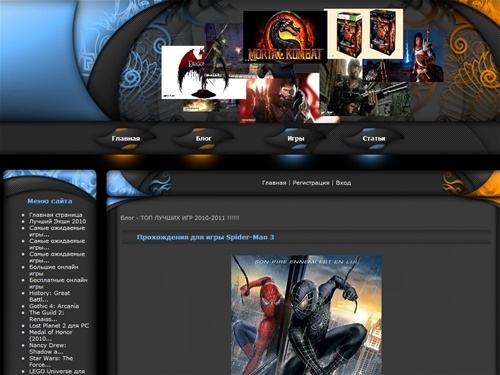Image resolution: width=500 pixels, height=375 pixels.
Task: Open 'LEGO Universe для' sidebar link
Action: pos(57,371)
